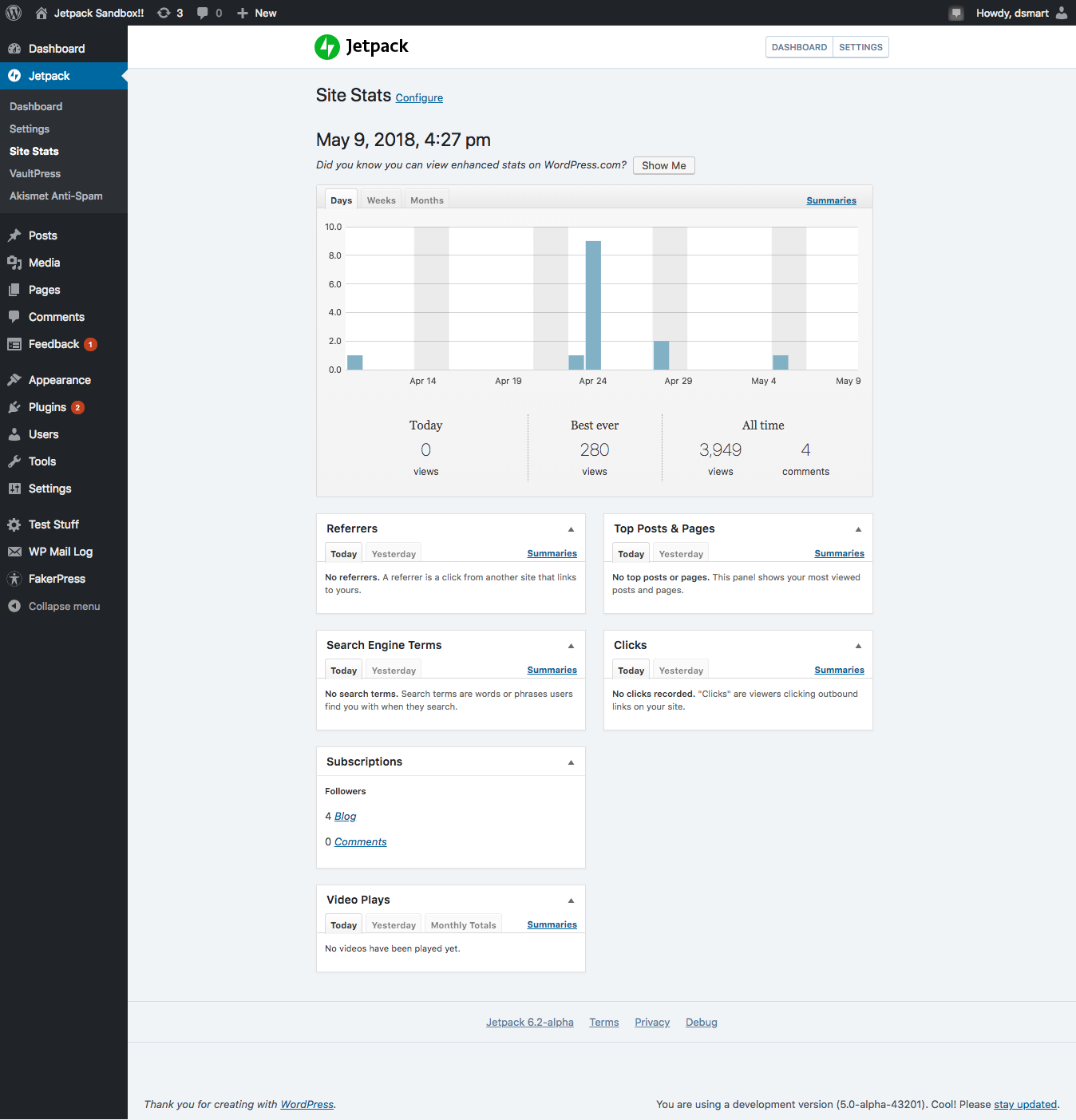1076x1120 pixels.
Task: Show Yesterday tab in Referrers
Action: pos(394,553)
